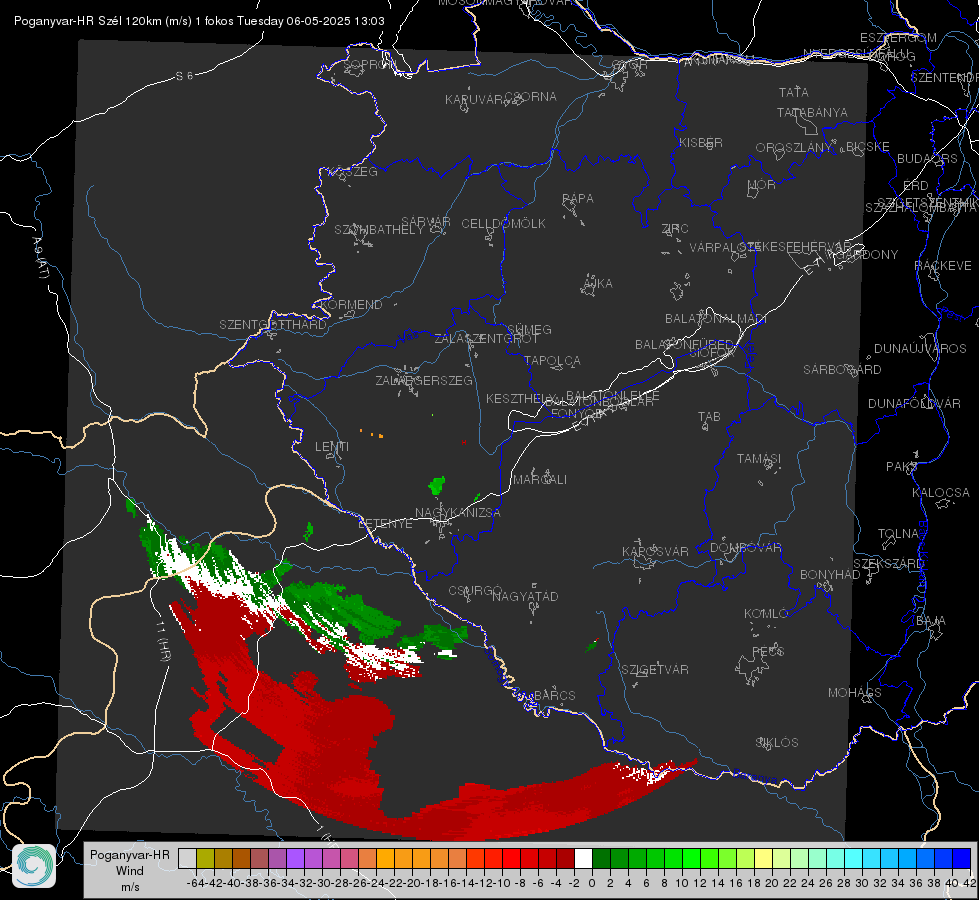The width and height of the screenshot is (979, 900).
Task: Click the SZOMBATHELY city label
Action: [x=379, y=230]
